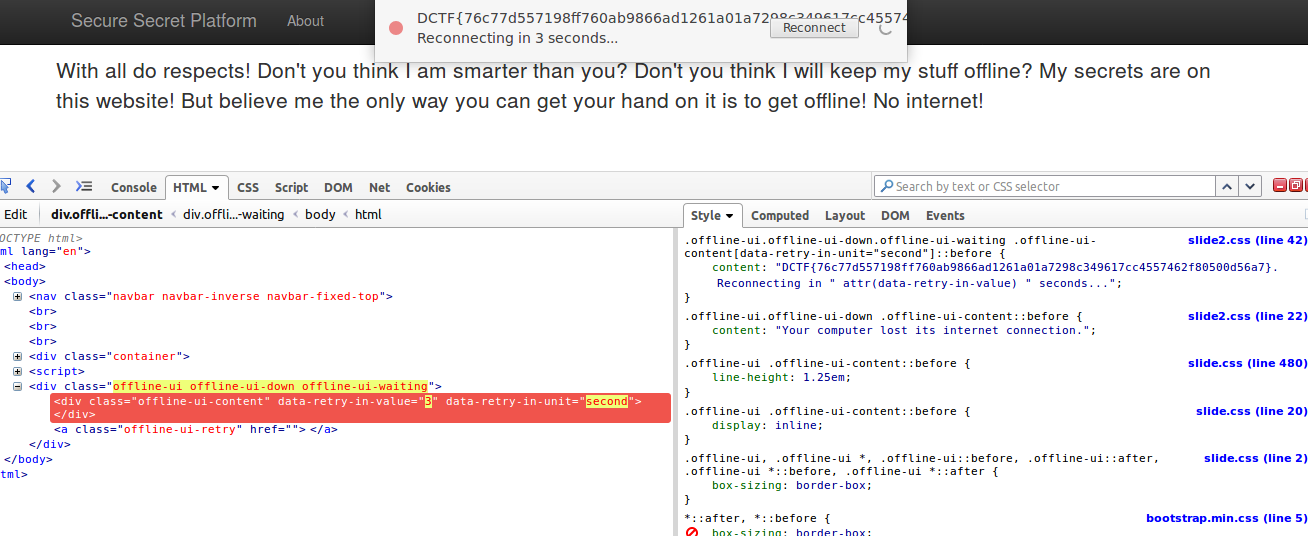Minimize the Firebug panel
Image resolution: width=1308 pixels, height=536 pixels.
(1280, 185)
